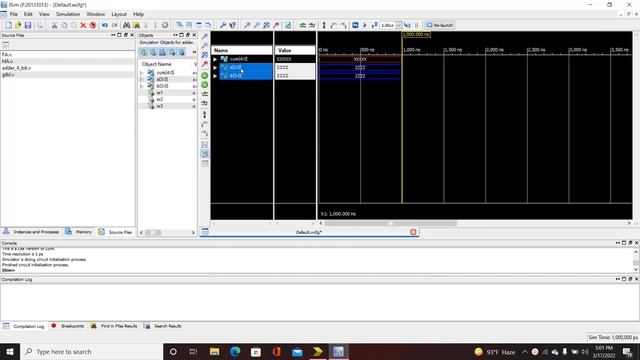Switch to Memory tab

(79, 232)
